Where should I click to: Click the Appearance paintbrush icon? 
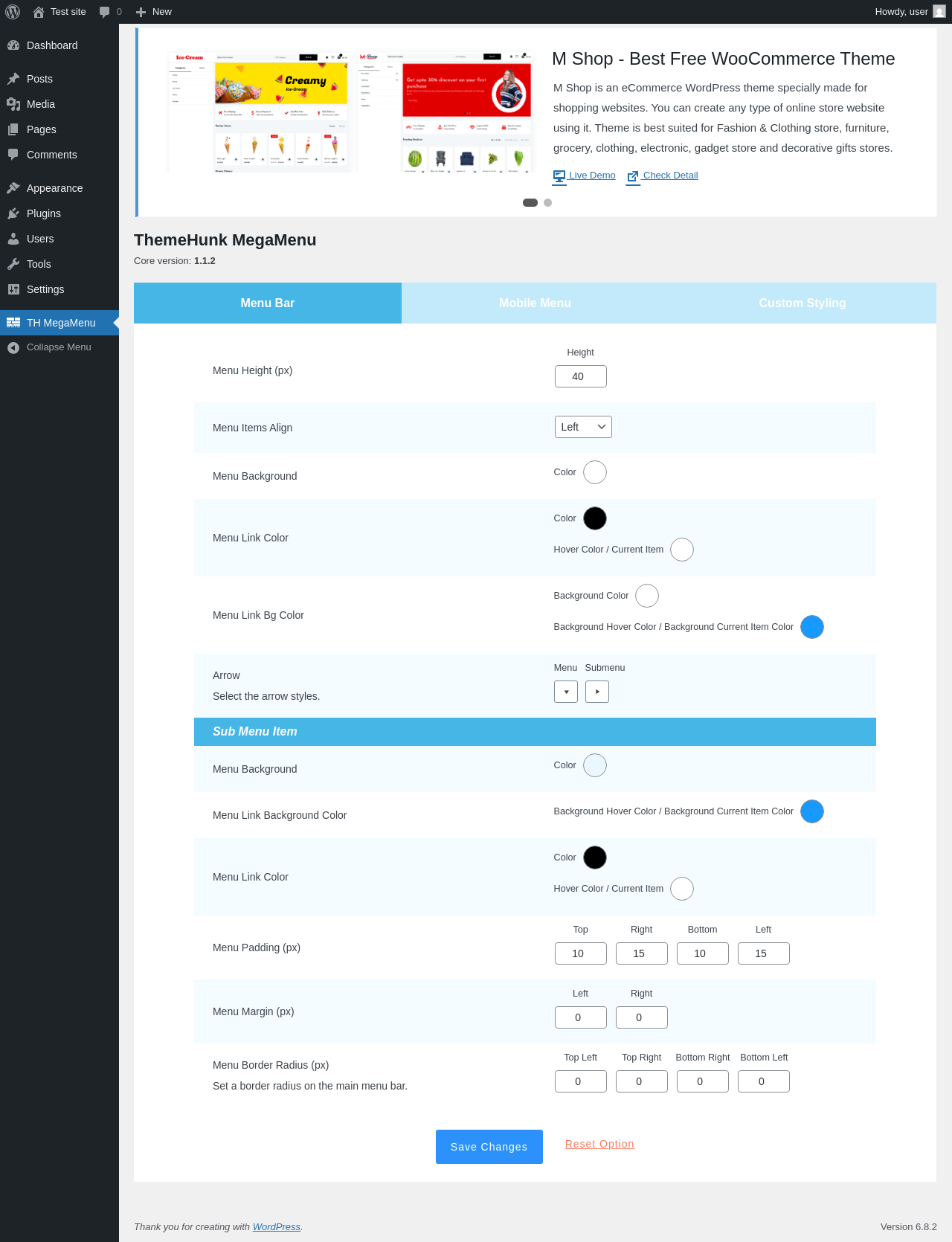pyautogui.click(x=13, y=188)
